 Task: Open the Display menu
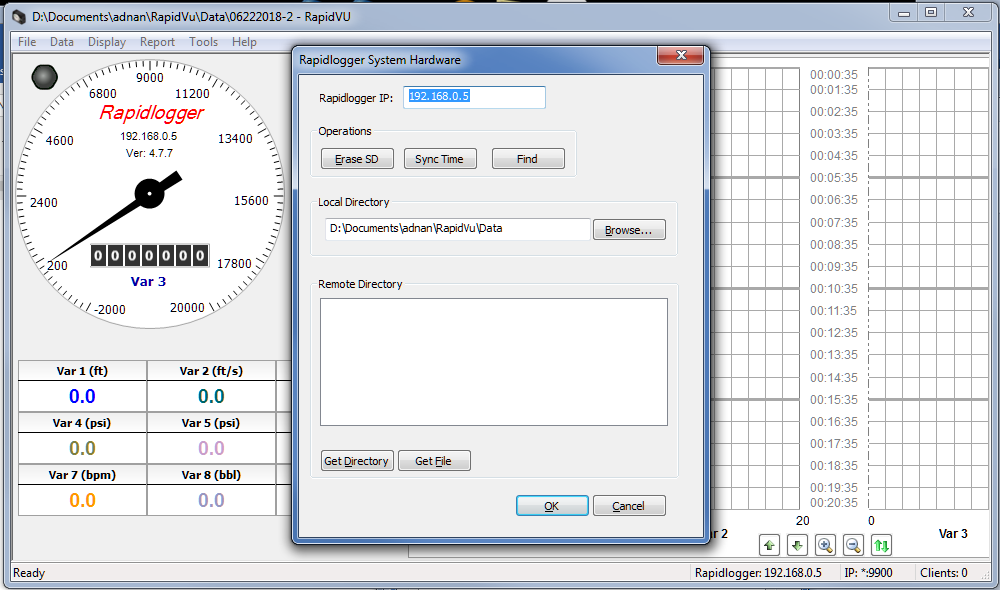pyautogui.click(x=107, y=42)
